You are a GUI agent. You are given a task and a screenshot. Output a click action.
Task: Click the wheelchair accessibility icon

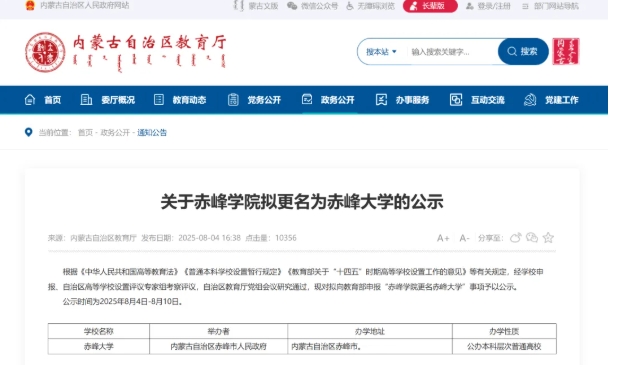tap(350, 6)
